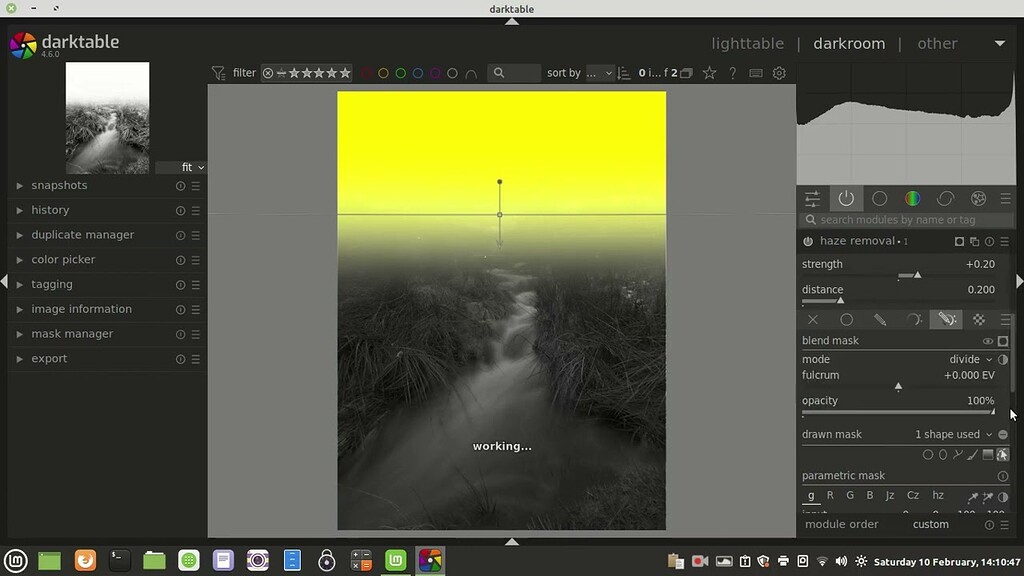The image size is (1024, 576).
Task: Open Firefox from the taskbar
Action: (x=85, y=561)
